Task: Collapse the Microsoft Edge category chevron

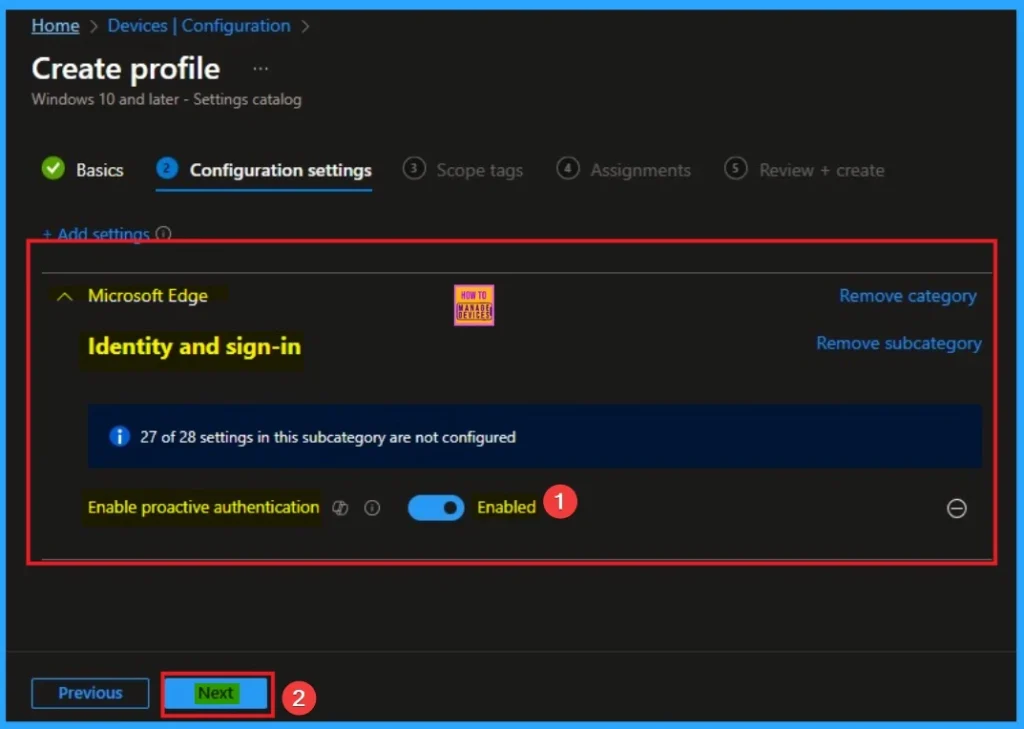Action: coord(65,297)
